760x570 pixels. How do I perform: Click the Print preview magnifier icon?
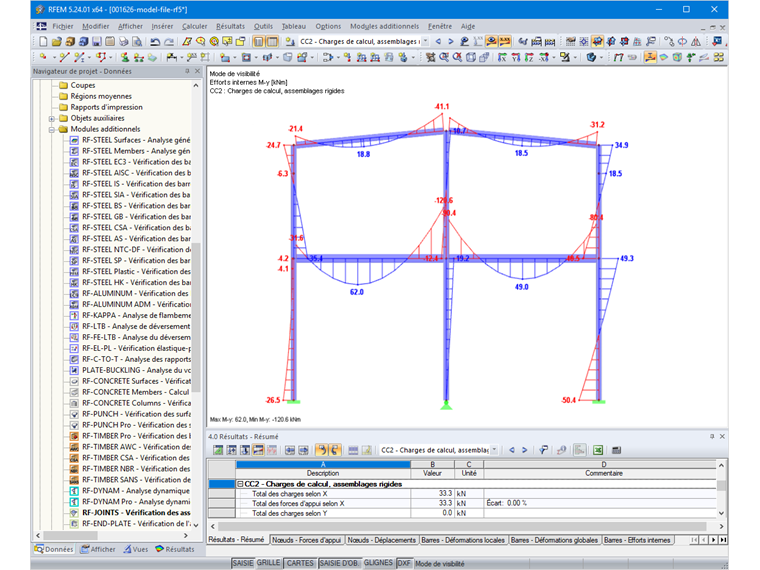click(138, 42)
